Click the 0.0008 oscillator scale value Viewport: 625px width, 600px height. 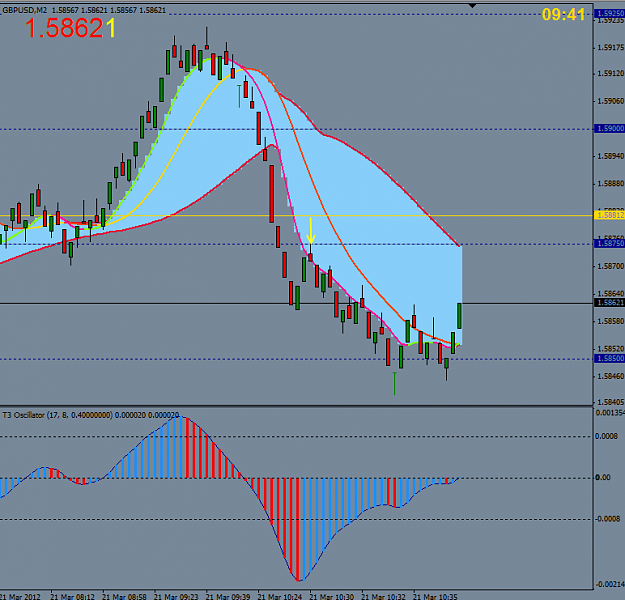point(606,436)
